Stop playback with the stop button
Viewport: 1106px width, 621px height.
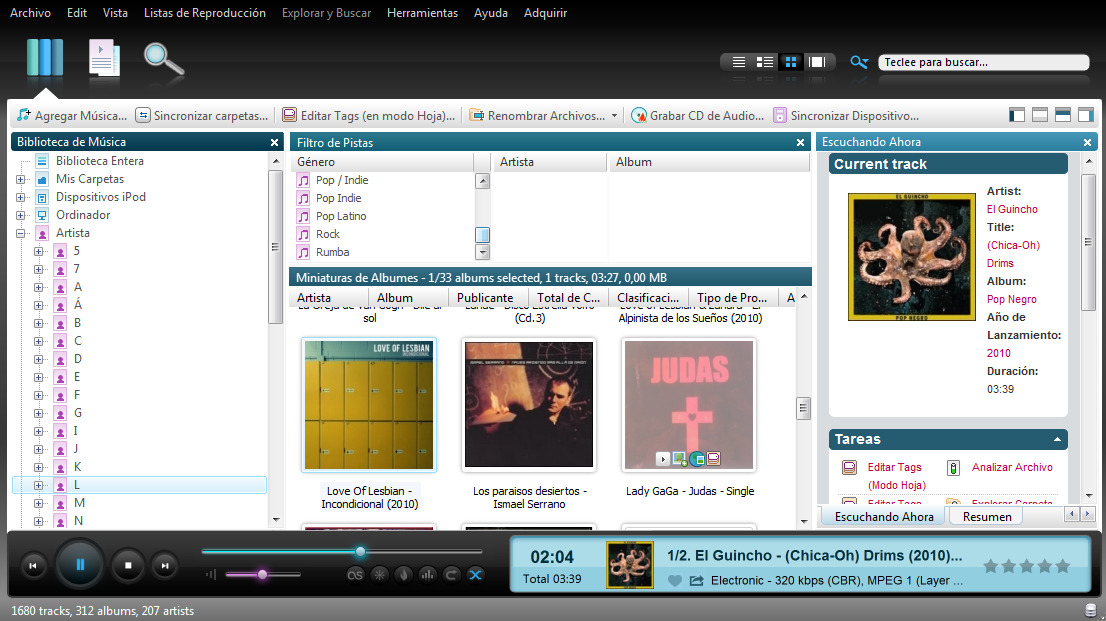pyautogui.click(x=128, y=566)
